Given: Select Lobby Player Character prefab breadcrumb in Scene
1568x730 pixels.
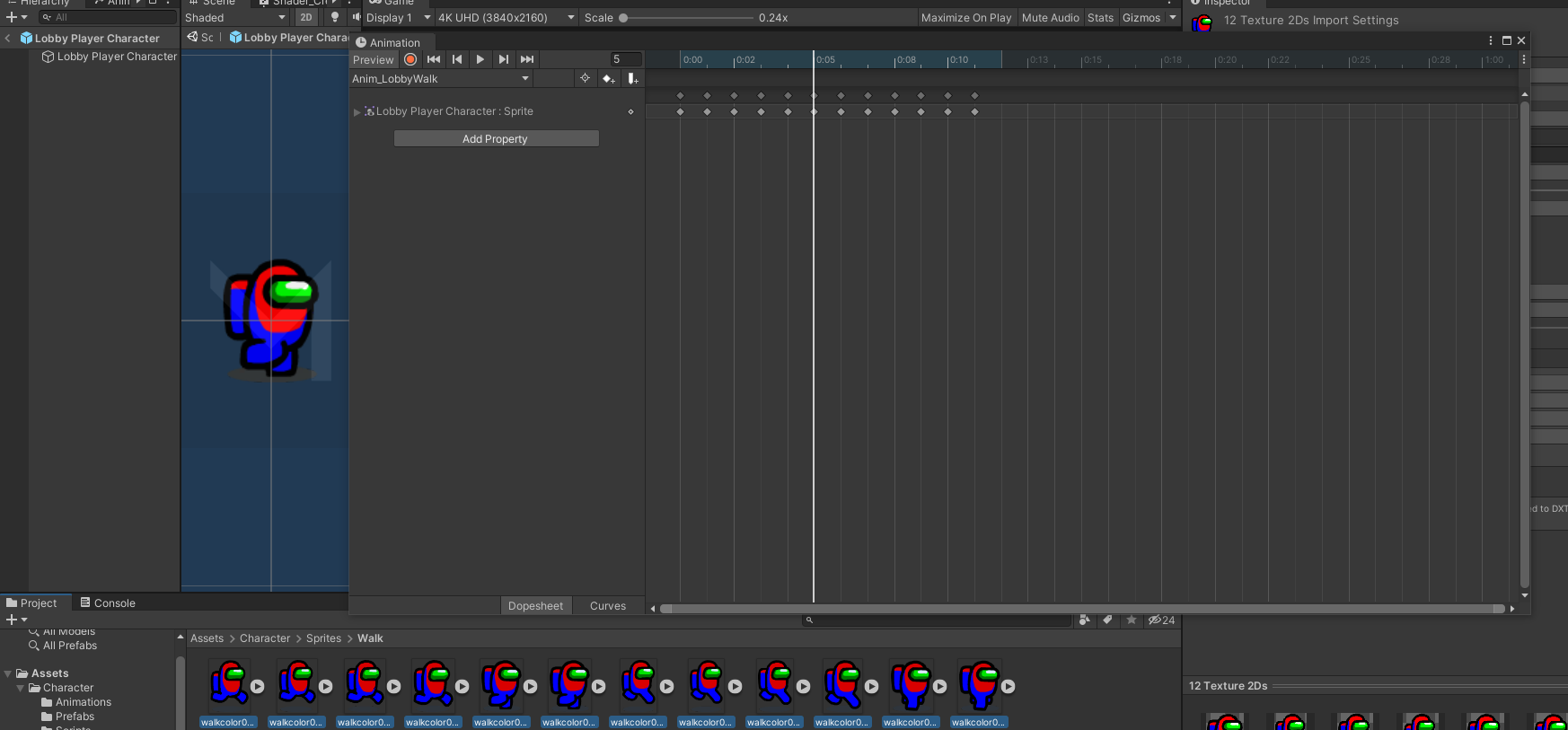Looking at the screenshot, I should [289, 37].
